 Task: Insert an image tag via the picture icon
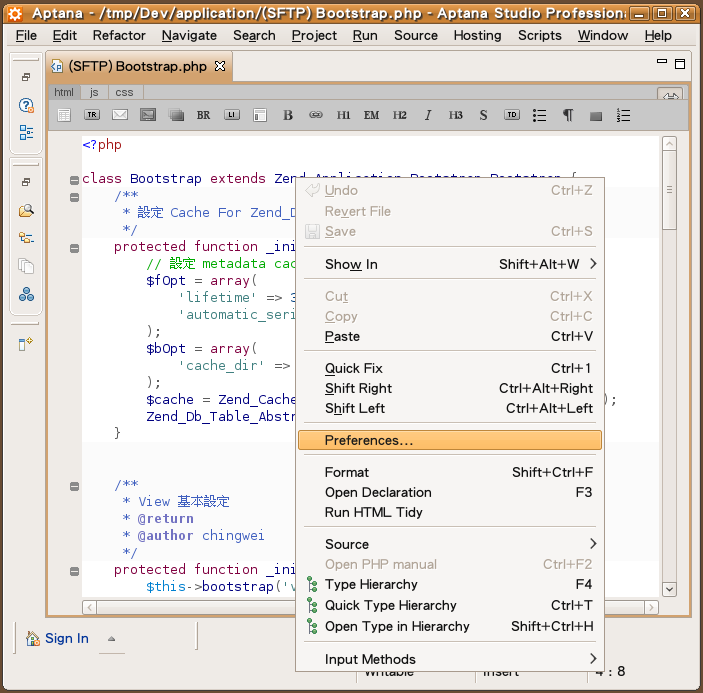click(x=148, y=115)
